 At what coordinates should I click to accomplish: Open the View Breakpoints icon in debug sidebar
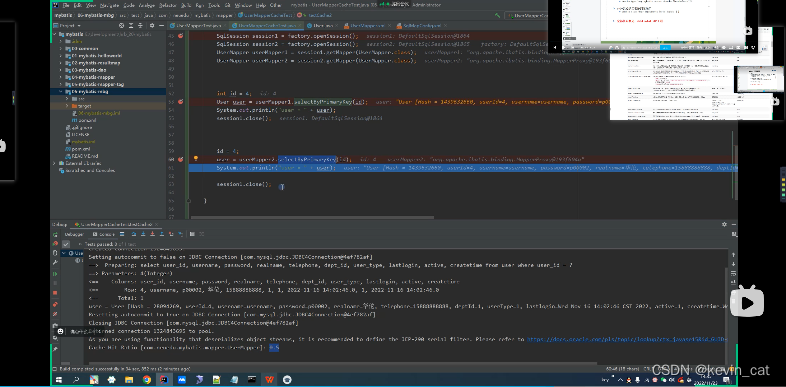point(55,304)
